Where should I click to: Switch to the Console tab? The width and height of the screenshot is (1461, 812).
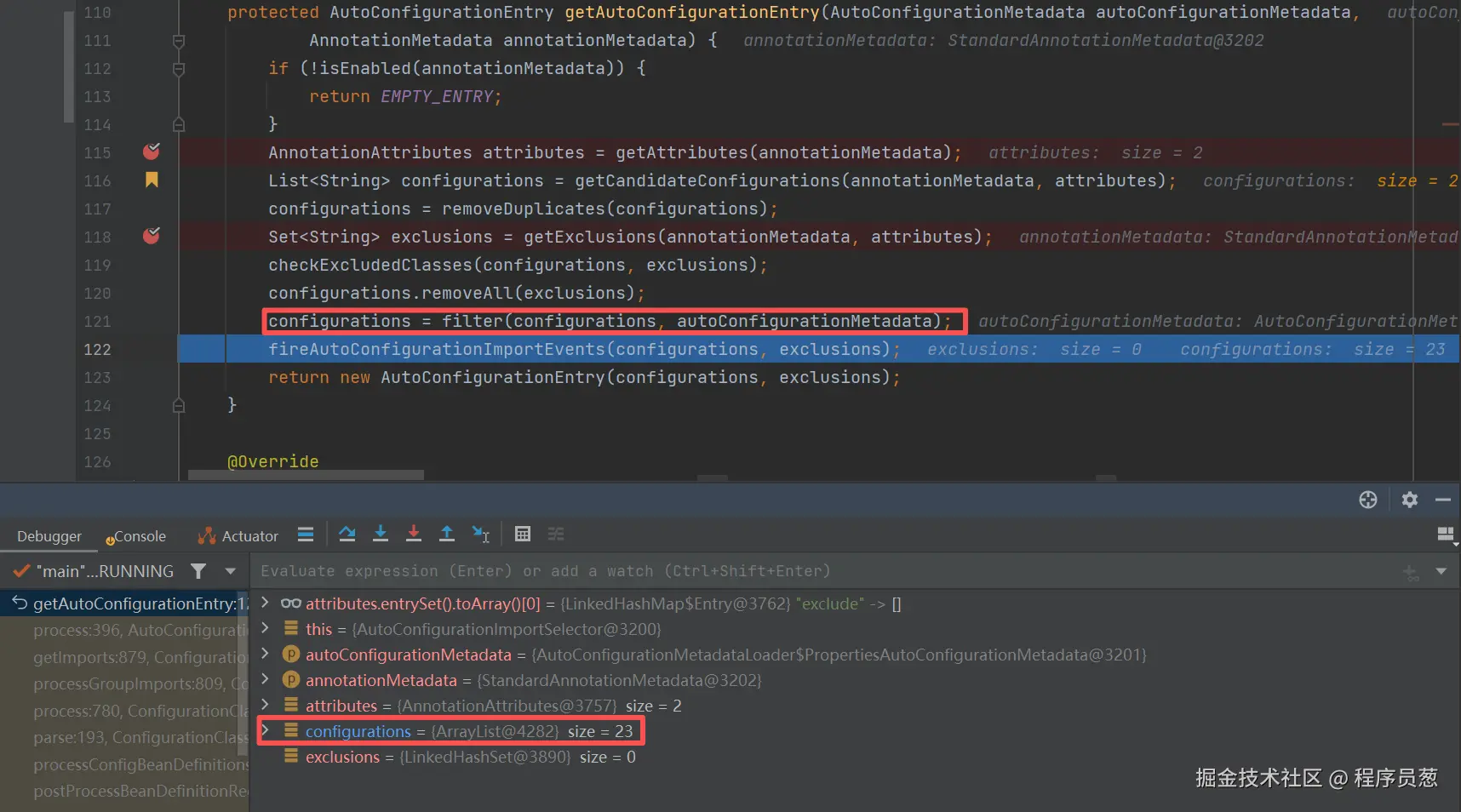[136, 536]
